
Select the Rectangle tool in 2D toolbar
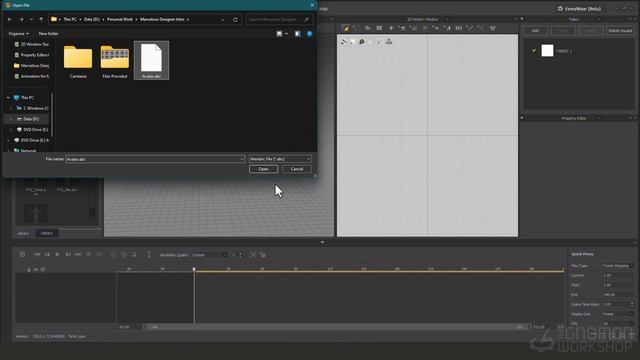coord(379,28)
